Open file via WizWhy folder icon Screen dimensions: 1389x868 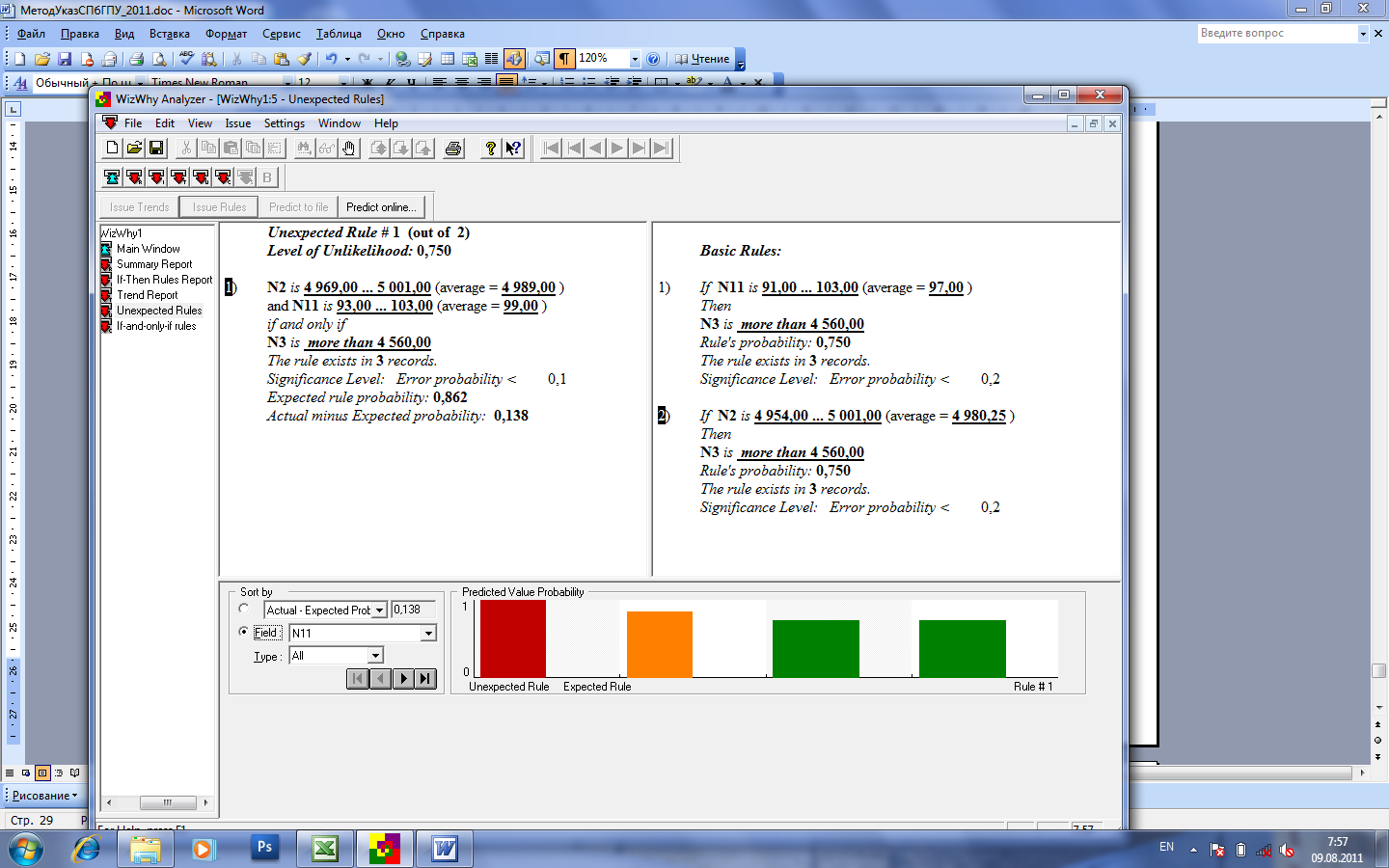134,148
